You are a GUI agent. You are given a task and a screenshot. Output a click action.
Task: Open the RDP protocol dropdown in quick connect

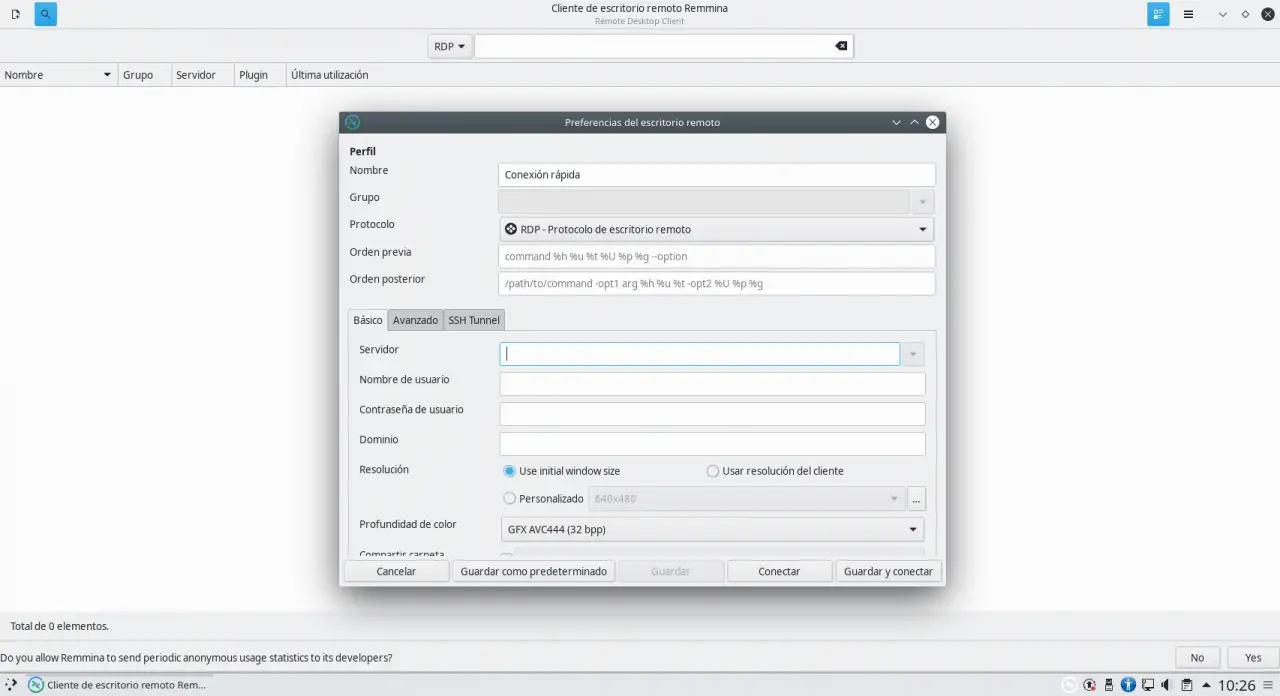point(450,46)
